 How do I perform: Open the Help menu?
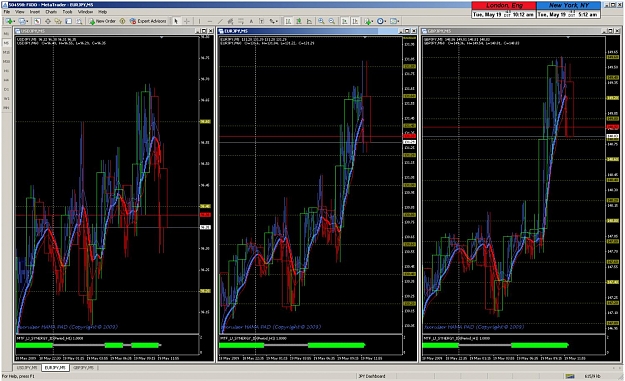(x=102, y=12)
